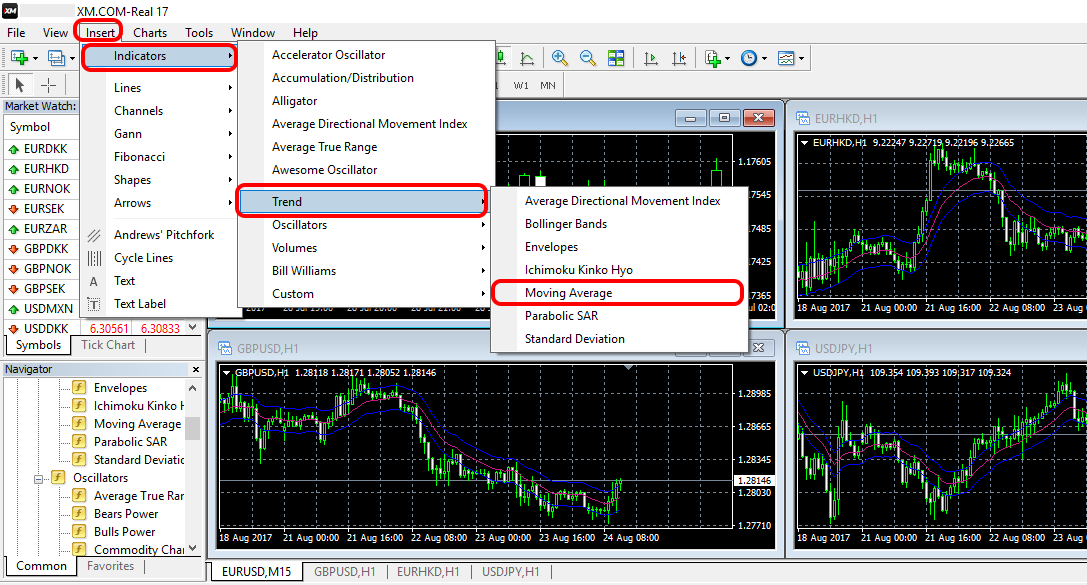Restore the front chart window size
The width and height of the screenshot is (1087, 585).
tap(724, 119)
